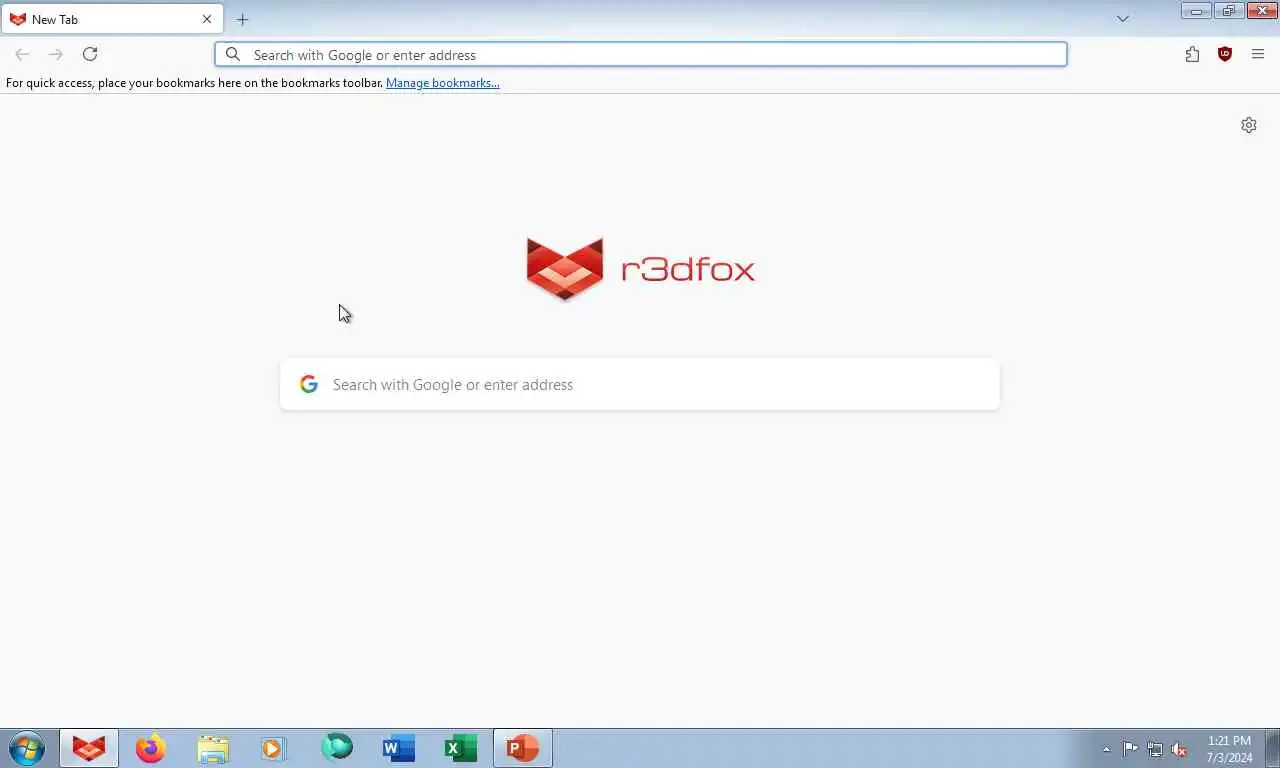Screen dimensions: 1280x768
Task: Launch Word from the taskbar
Action: [399, 748]
